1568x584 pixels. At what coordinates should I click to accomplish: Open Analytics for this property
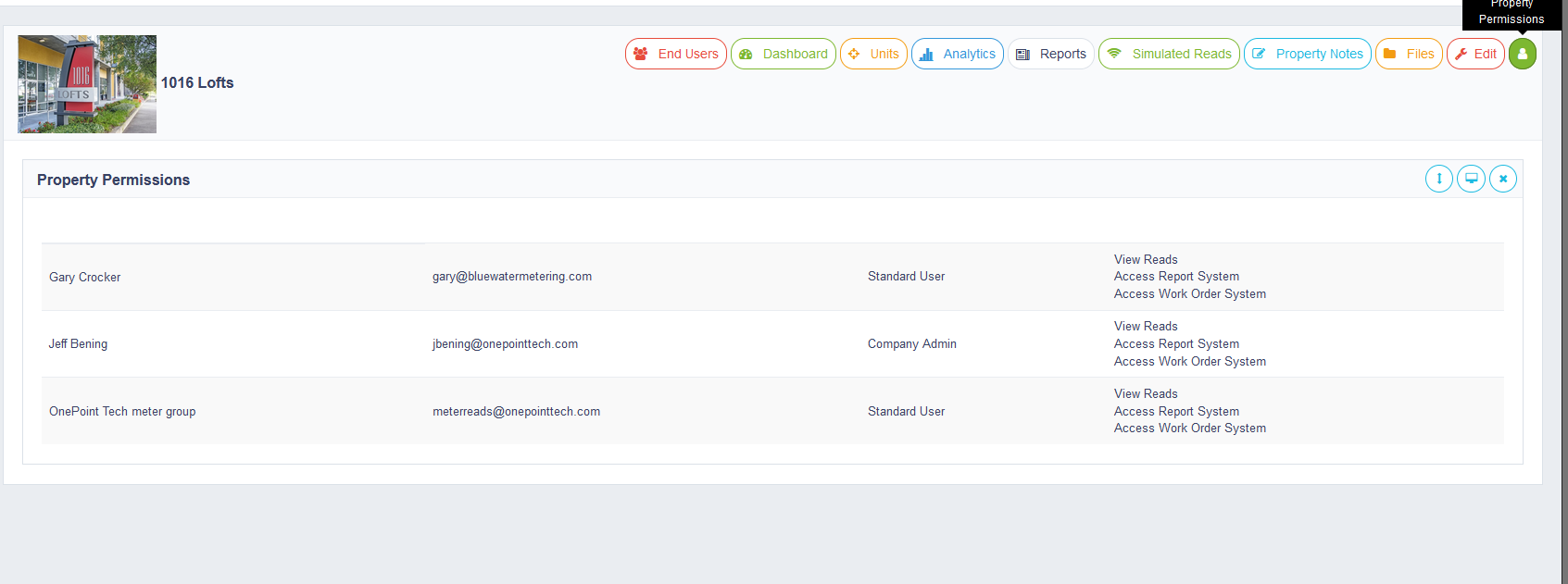(x=957, y=54)
